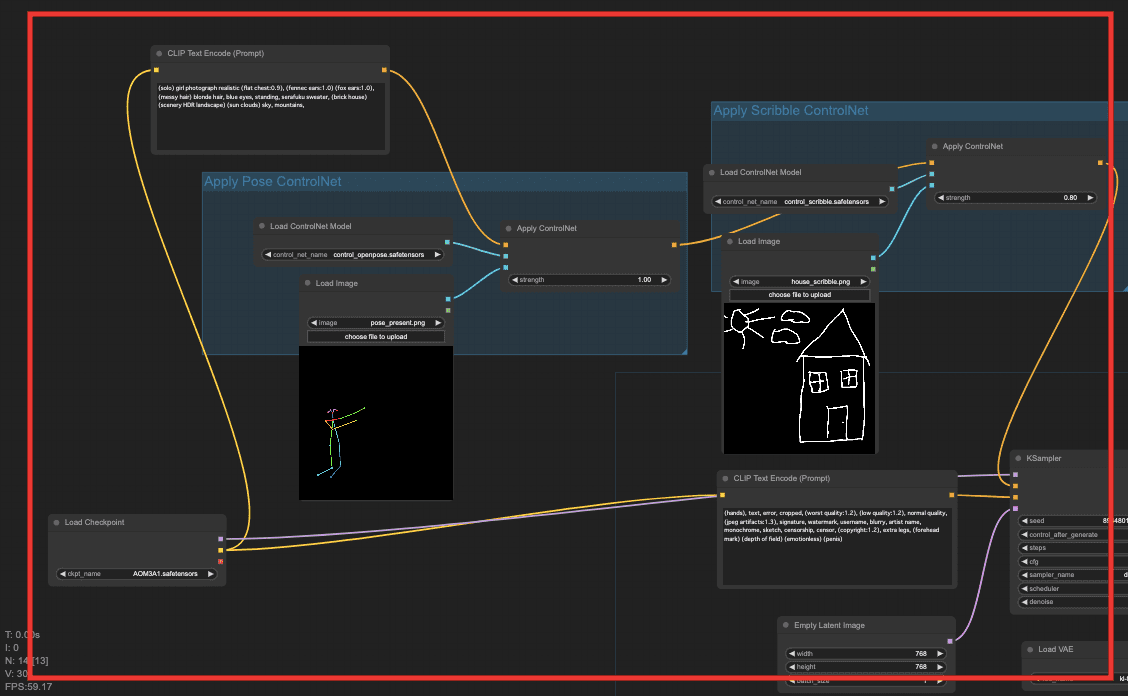The width and height of the screenshot is (1128, 696).
Task: Click the positive prompt text box
Action: click(270, 116)
